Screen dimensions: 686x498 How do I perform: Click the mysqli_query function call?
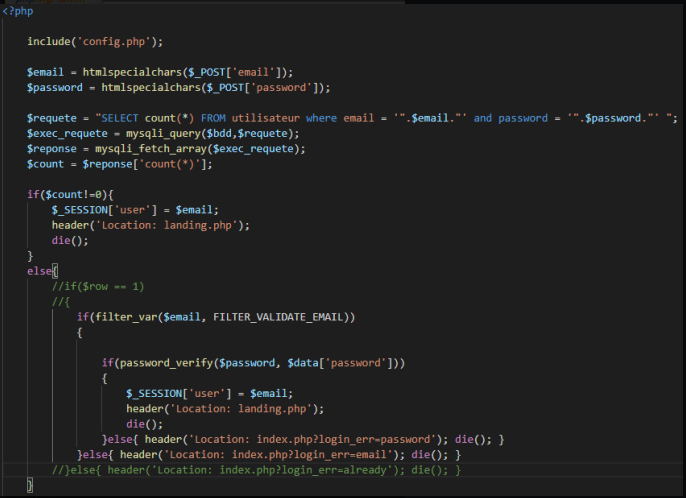pos(163,133)
